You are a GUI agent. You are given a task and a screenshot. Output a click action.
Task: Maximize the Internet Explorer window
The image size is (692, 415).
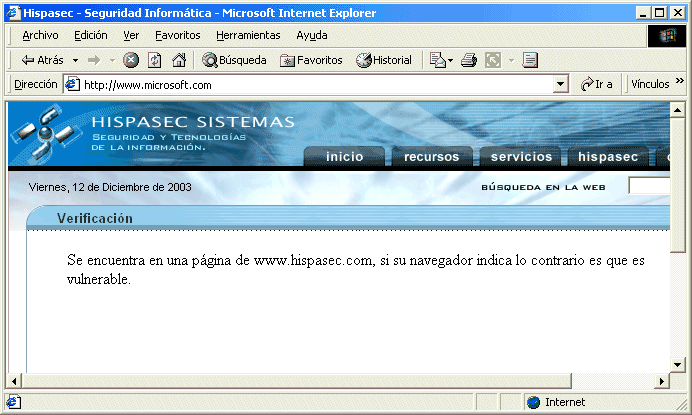pyautogui.click(x=659, y=13)
